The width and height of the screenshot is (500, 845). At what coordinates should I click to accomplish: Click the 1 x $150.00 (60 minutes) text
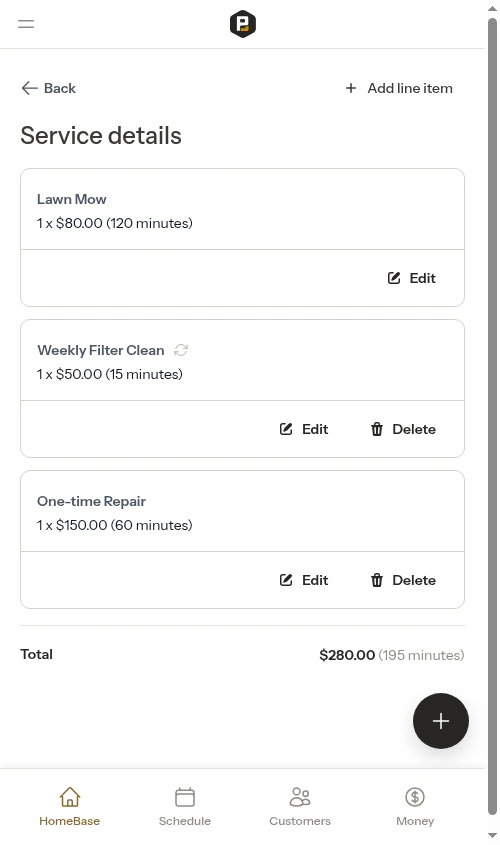click(115, 525)
